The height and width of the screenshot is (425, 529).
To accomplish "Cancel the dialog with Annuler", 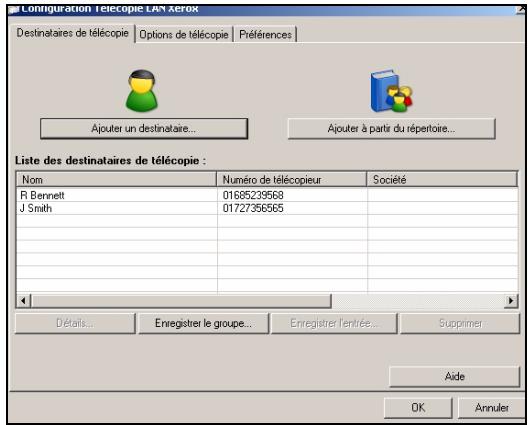I will click(x=492, y=407).
